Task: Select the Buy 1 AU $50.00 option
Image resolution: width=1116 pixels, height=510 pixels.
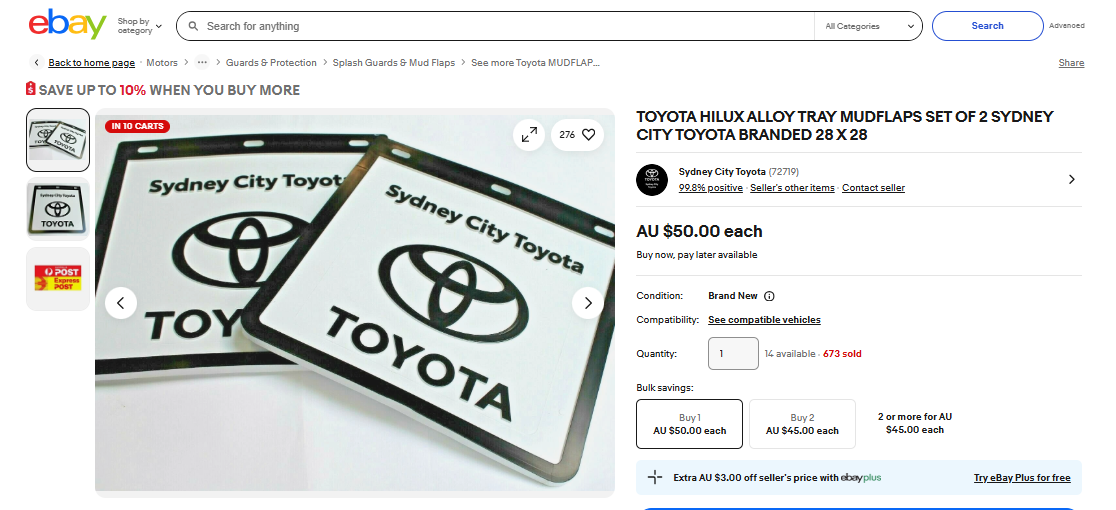Action: 689,424
